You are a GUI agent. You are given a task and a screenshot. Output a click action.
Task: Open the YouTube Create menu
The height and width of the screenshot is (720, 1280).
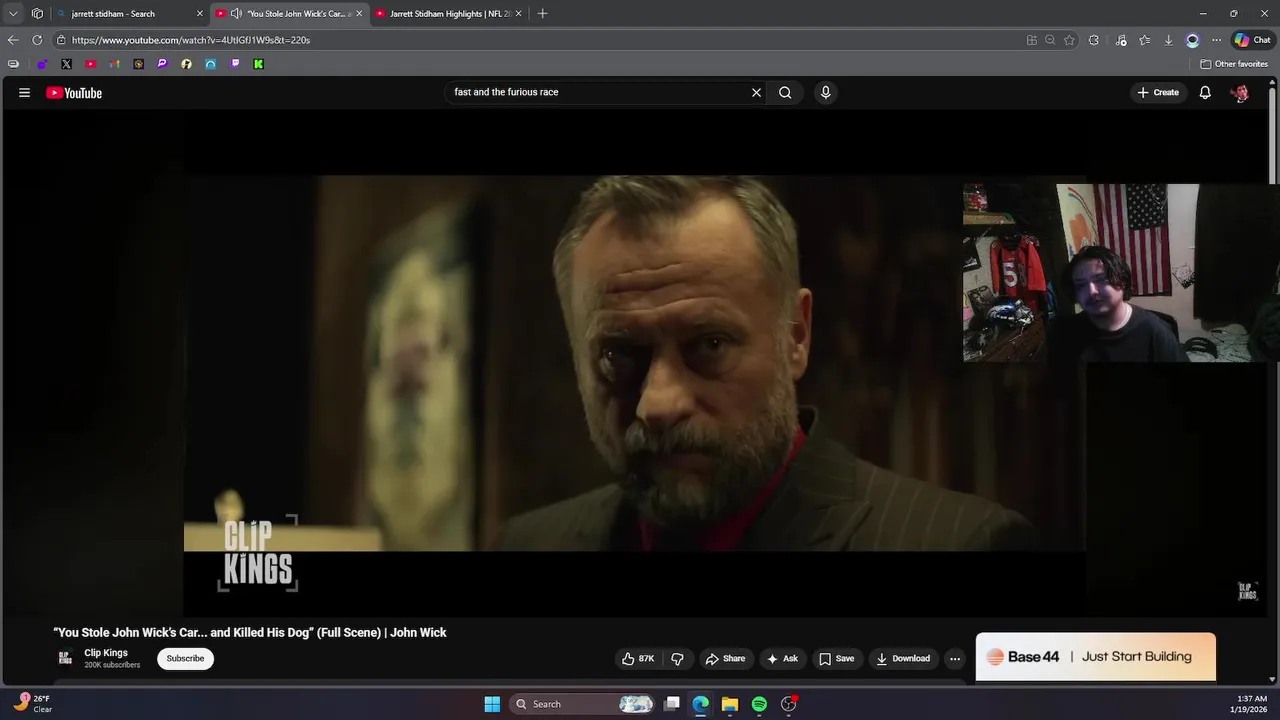[1158, 92]
